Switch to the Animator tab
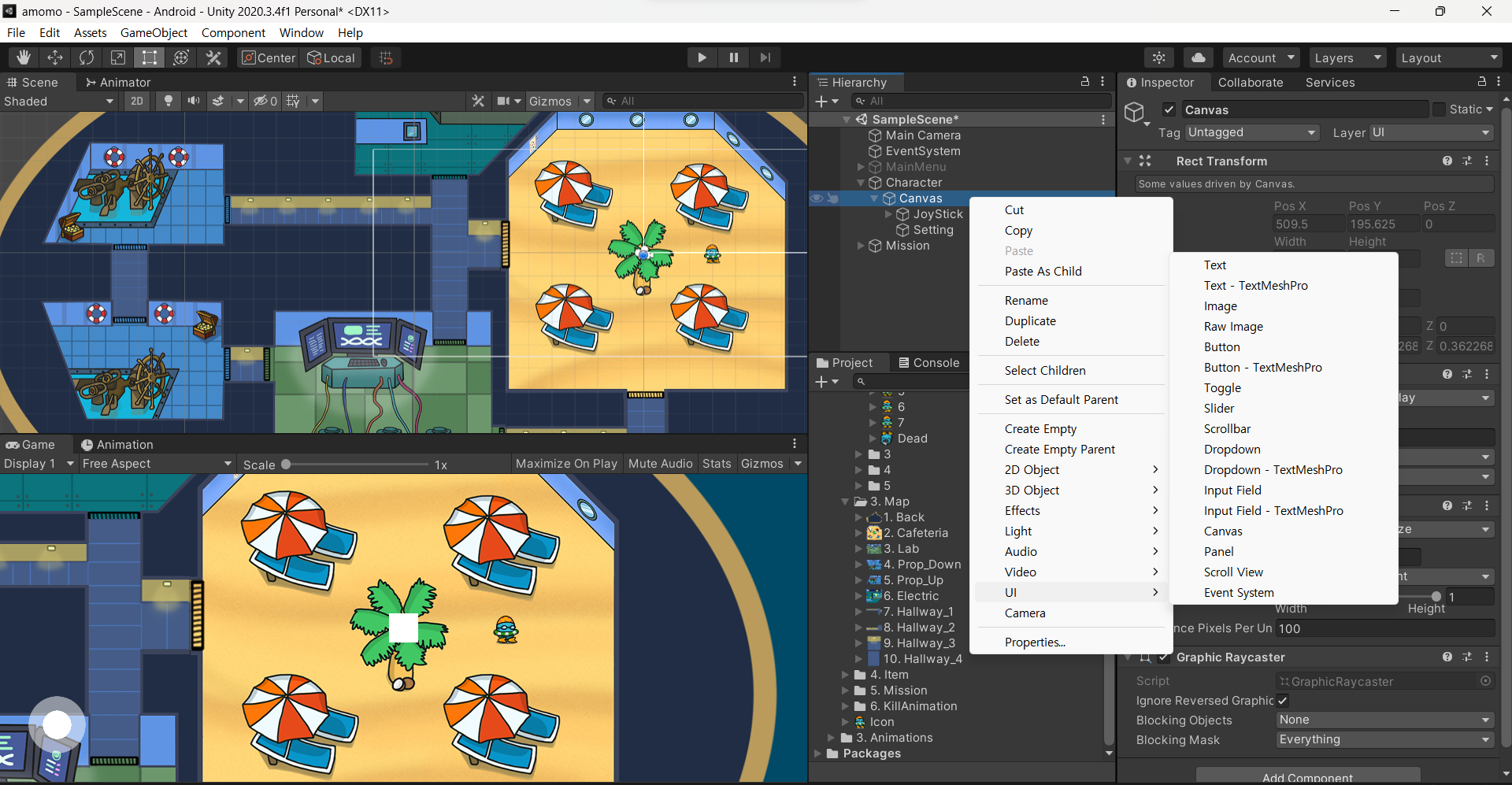Viewport: 1512px width, 785px height. (117, 82)
